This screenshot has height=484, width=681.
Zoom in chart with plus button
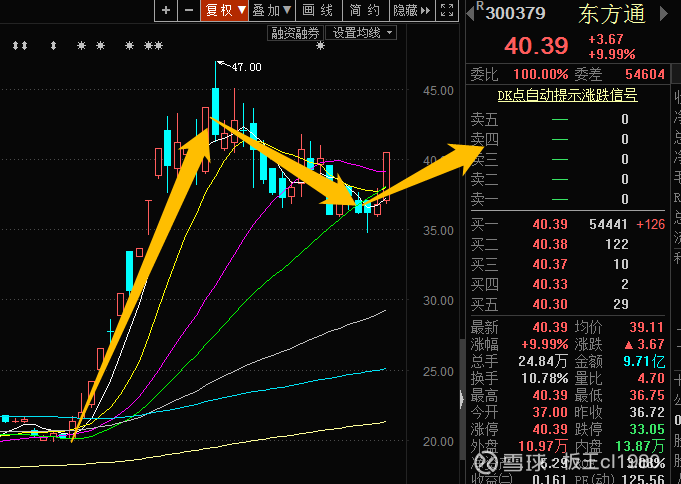tap(166, 10)
